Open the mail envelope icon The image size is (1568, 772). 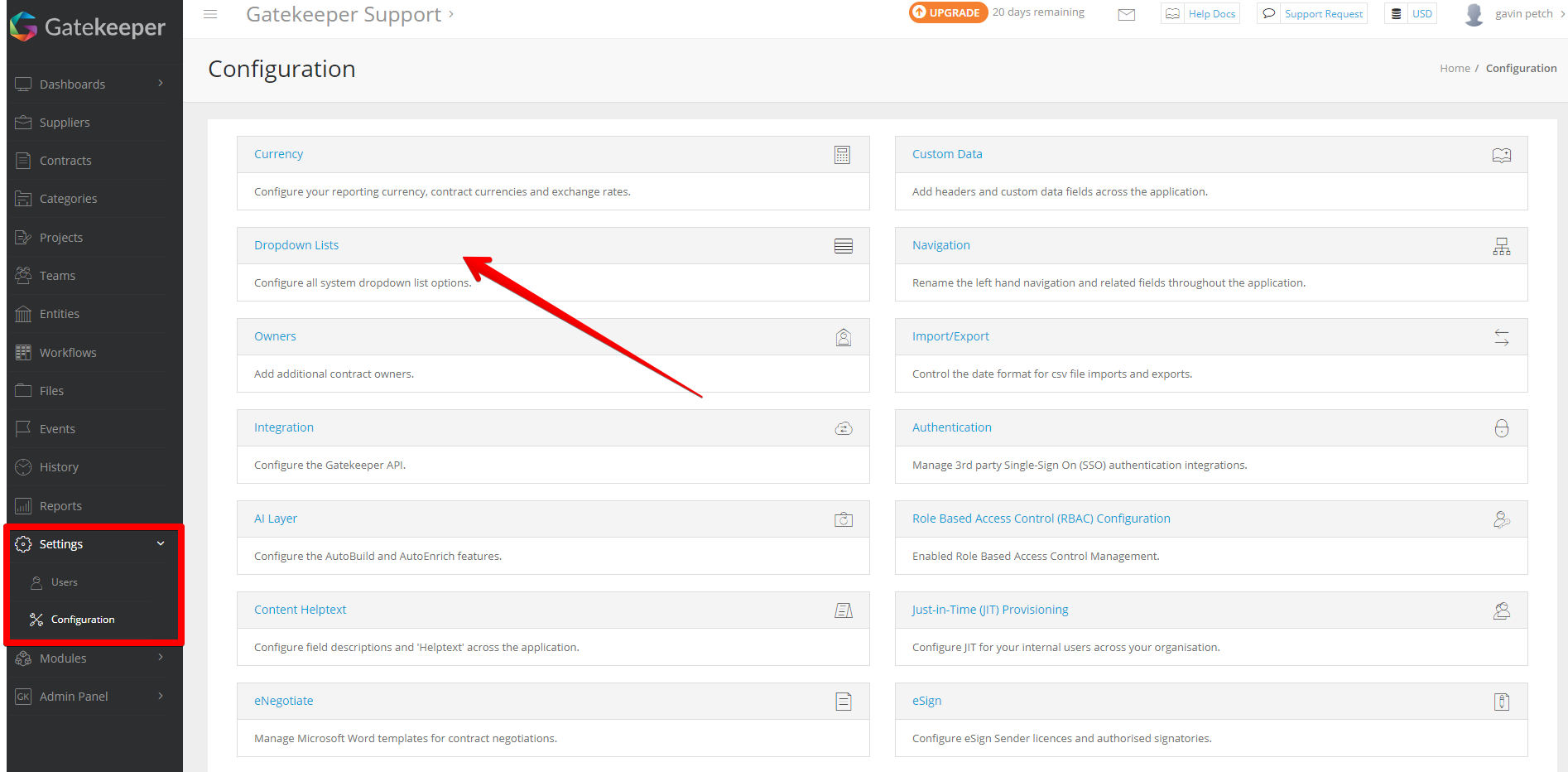pyautogui.click(x=1126, y=14)
